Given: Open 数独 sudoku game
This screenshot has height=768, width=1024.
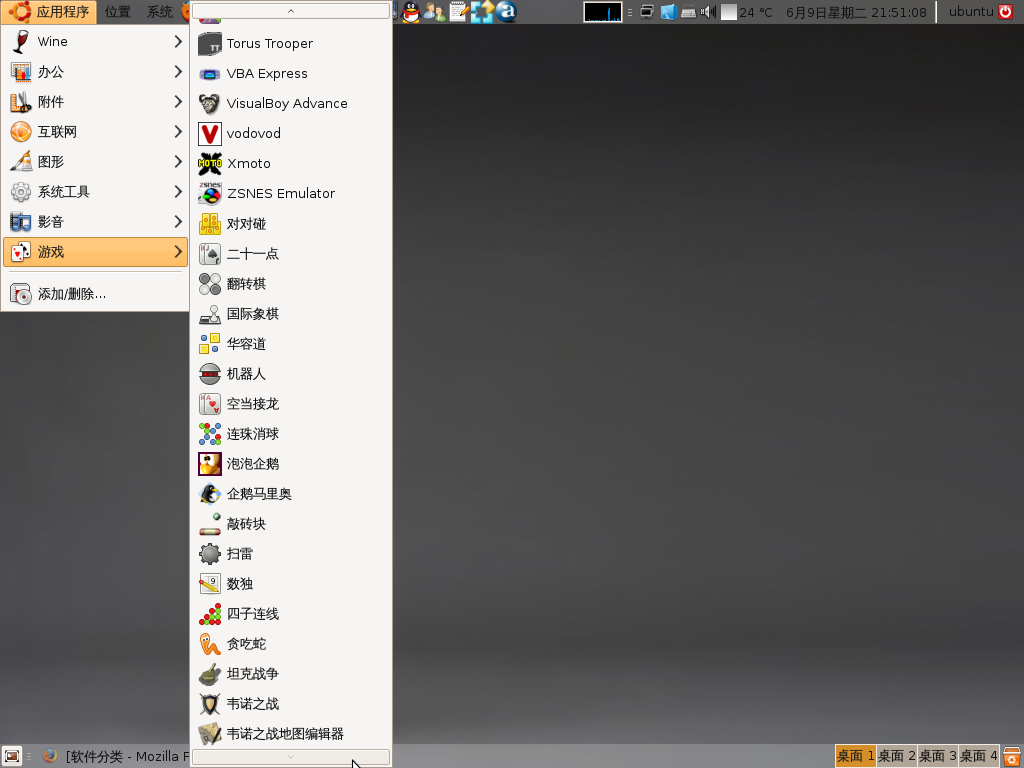Looking at the screenshot, I should pos(291,584).
